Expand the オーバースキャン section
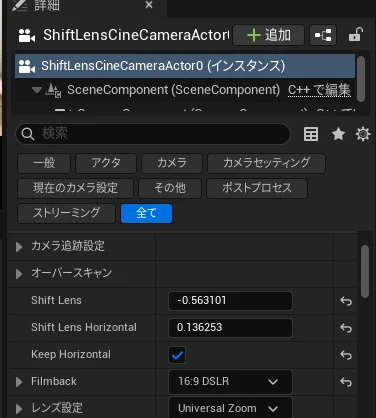The width and height of the screenshot is (376, 418). (x=19, y=274)
